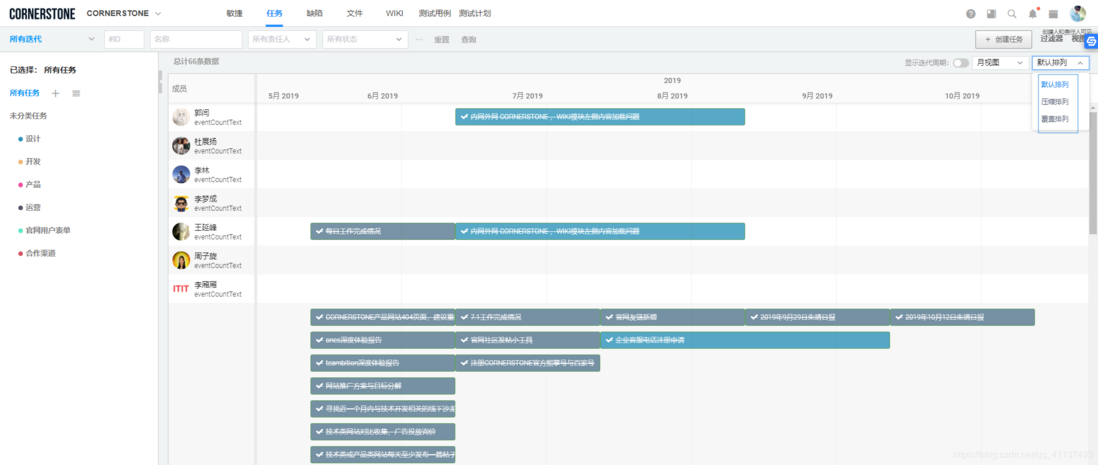
Task: Click the 所有任务 link
Action: tap(25, 93)
